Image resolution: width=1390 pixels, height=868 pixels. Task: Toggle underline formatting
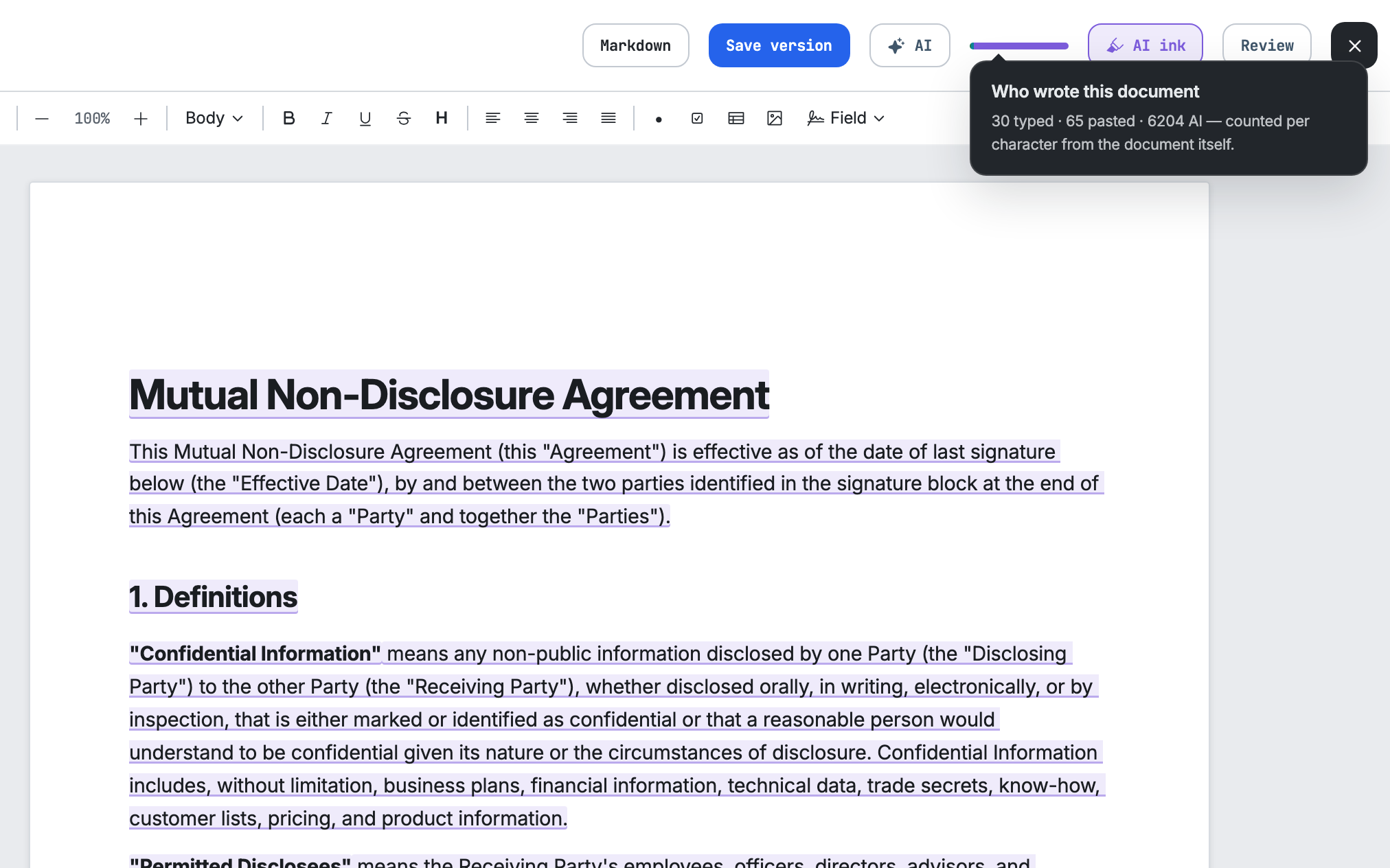click(x=365, y=118)
